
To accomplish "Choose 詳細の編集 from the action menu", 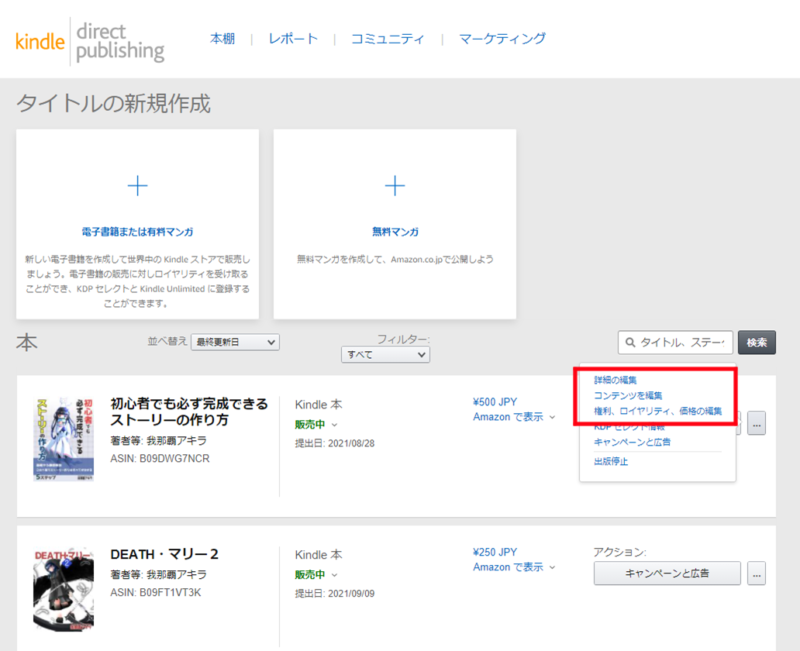I will (615, 380).
